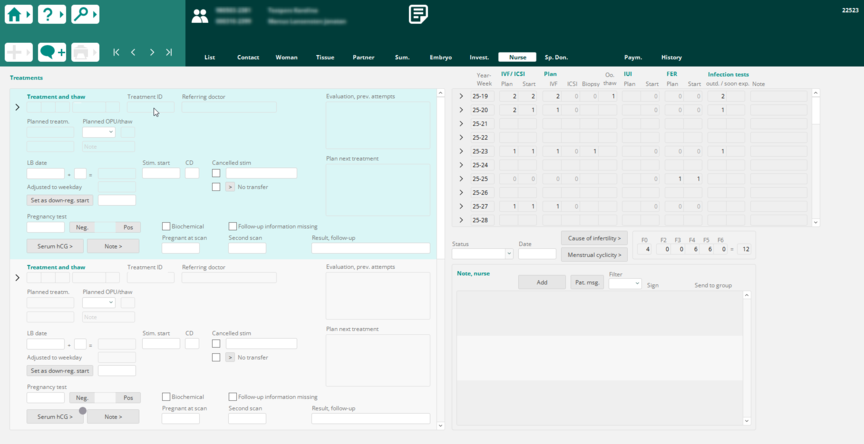Switch to the Embryo tab
864x444 pixels.
tap(440, 57)
